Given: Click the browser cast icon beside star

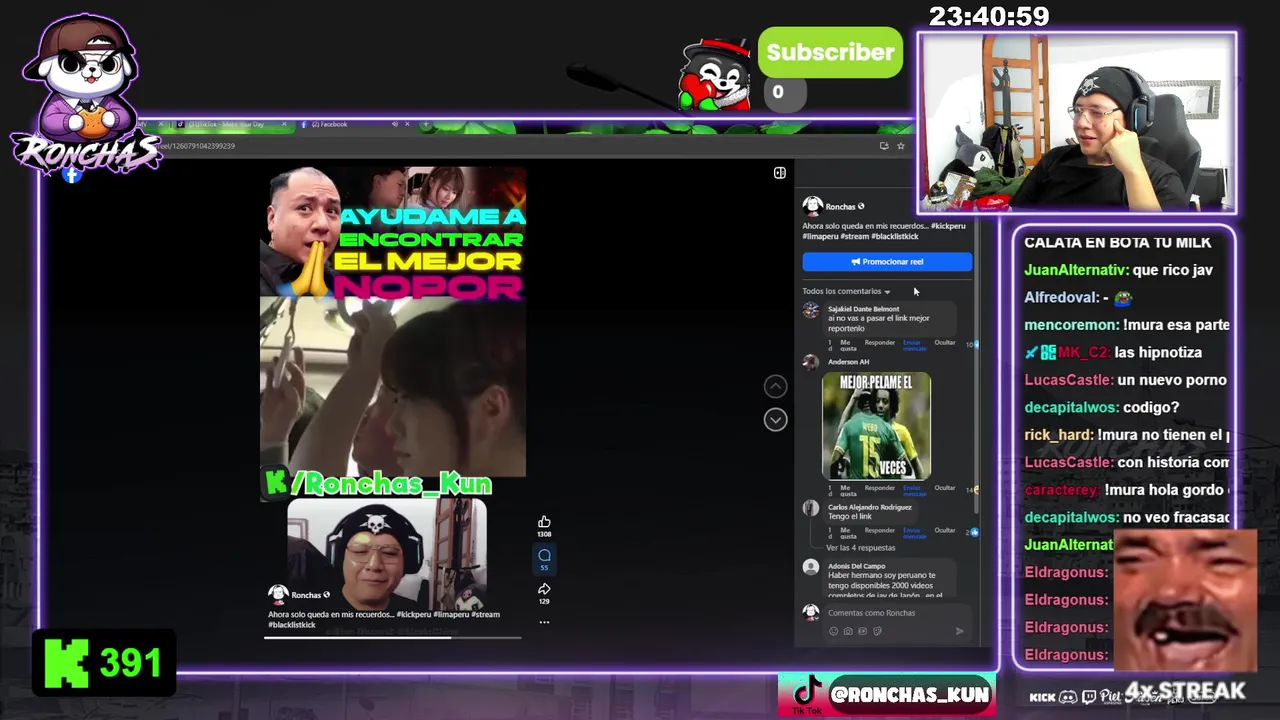Looking at the screenshot, I should 884,146.
